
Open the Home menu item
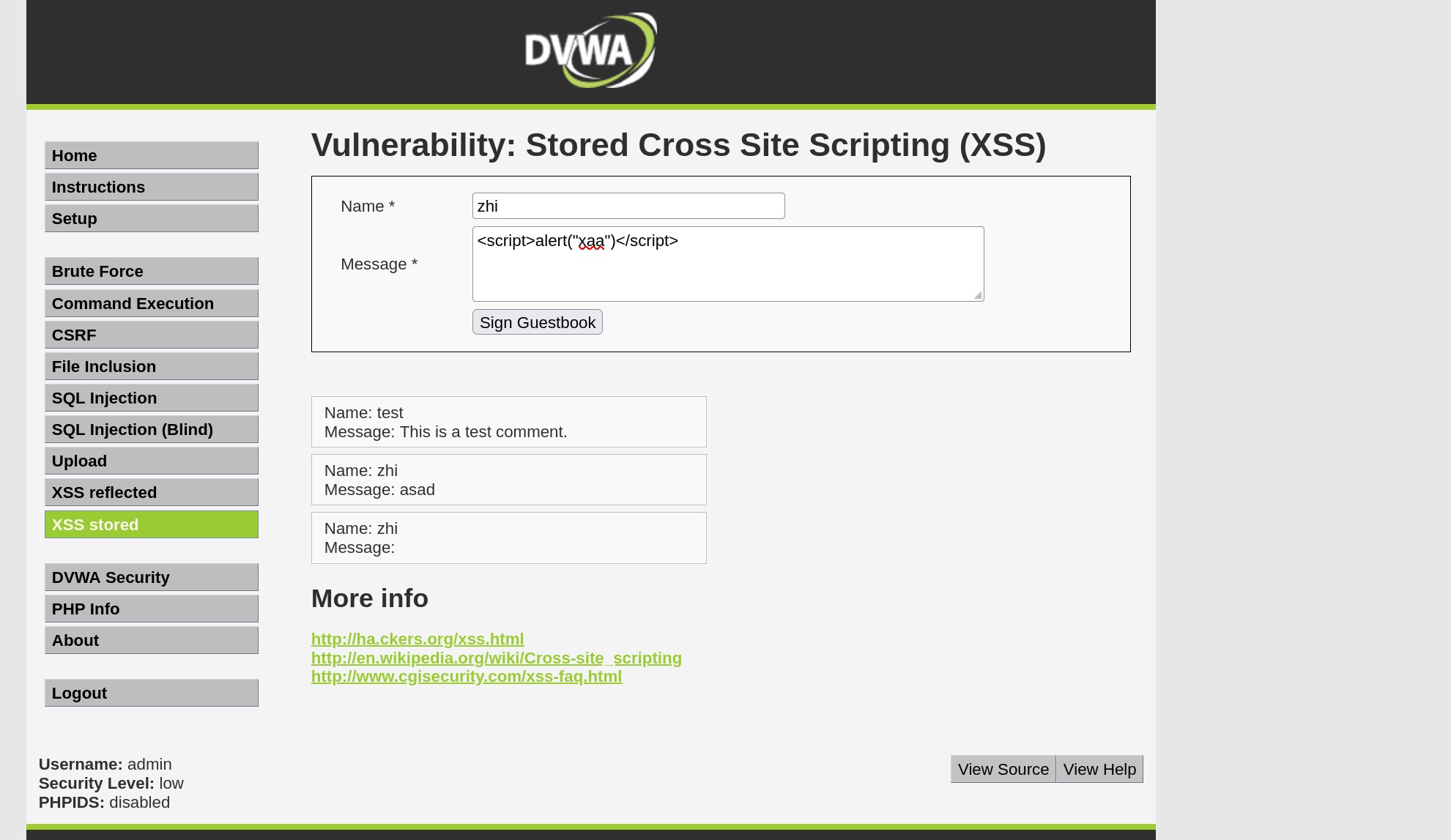151,156
